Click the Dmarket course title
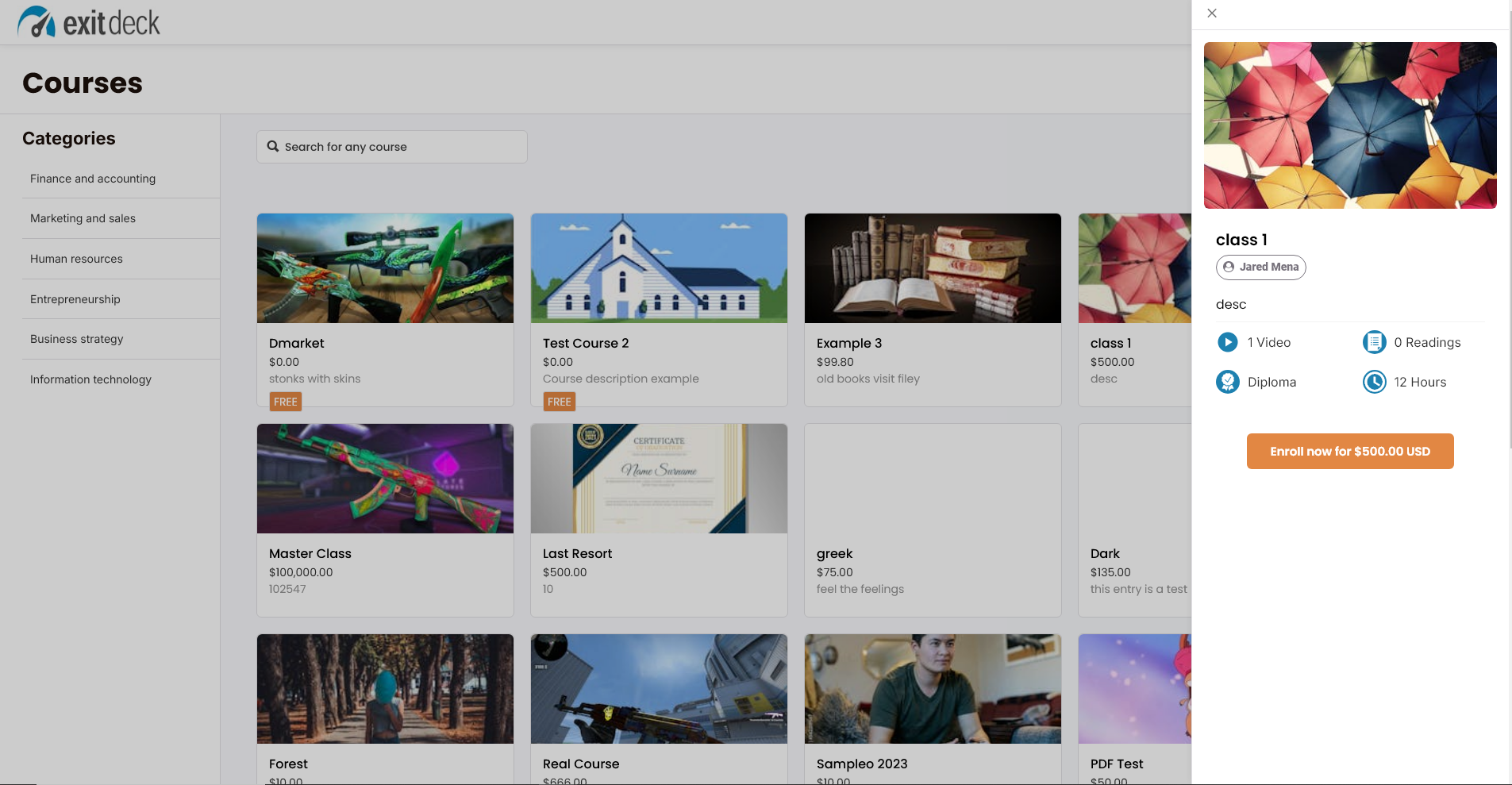Viewport: 1512px width, 785px height. 297,343
